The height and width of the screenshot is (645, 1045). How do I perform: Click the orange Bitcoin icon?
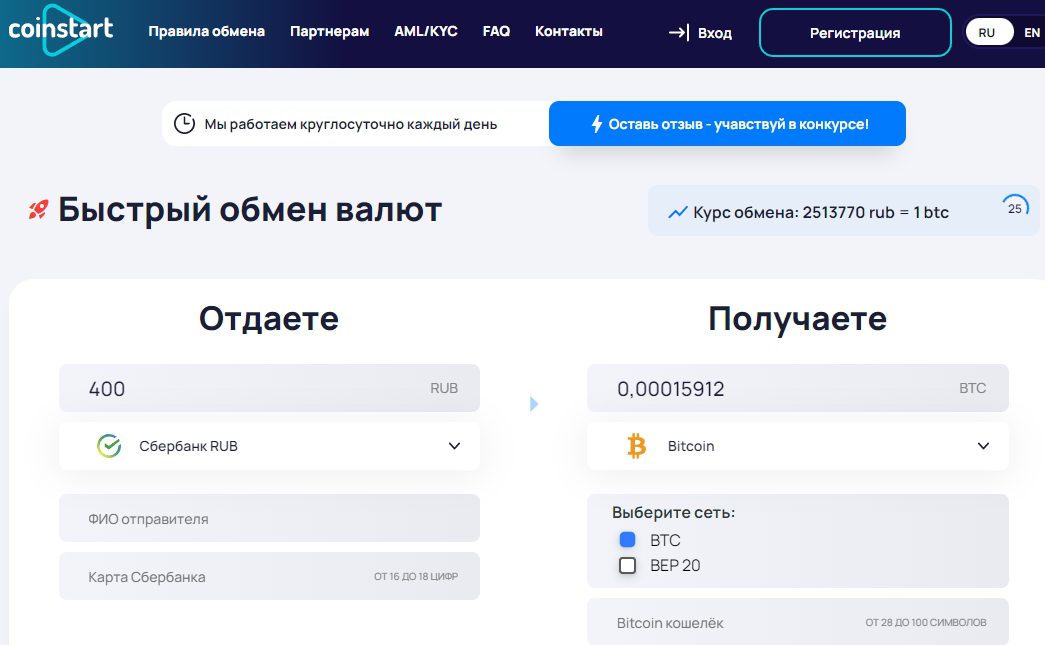click(637, 446)
